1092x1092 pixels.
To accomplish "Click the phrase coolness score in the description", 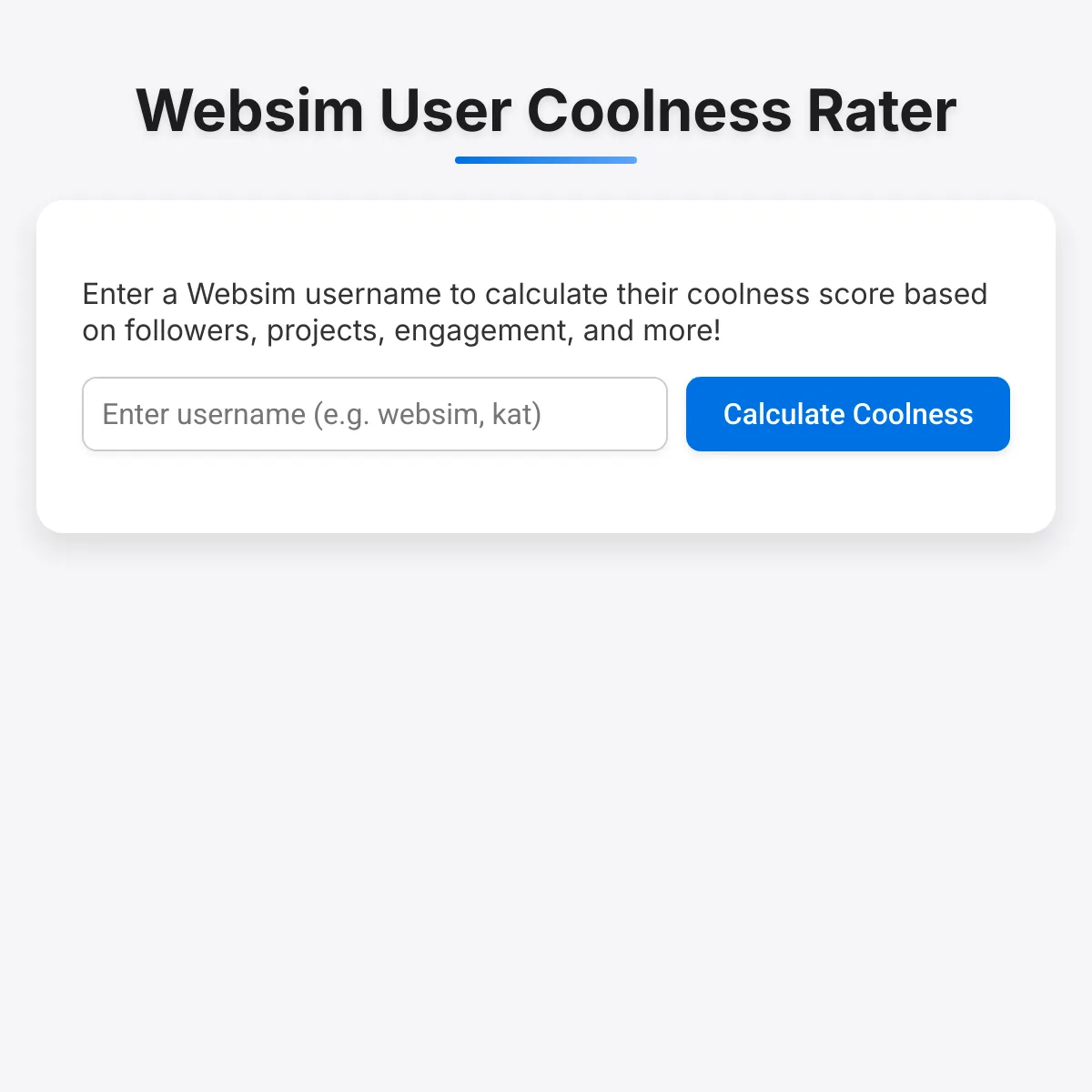I will click(791, 294).
